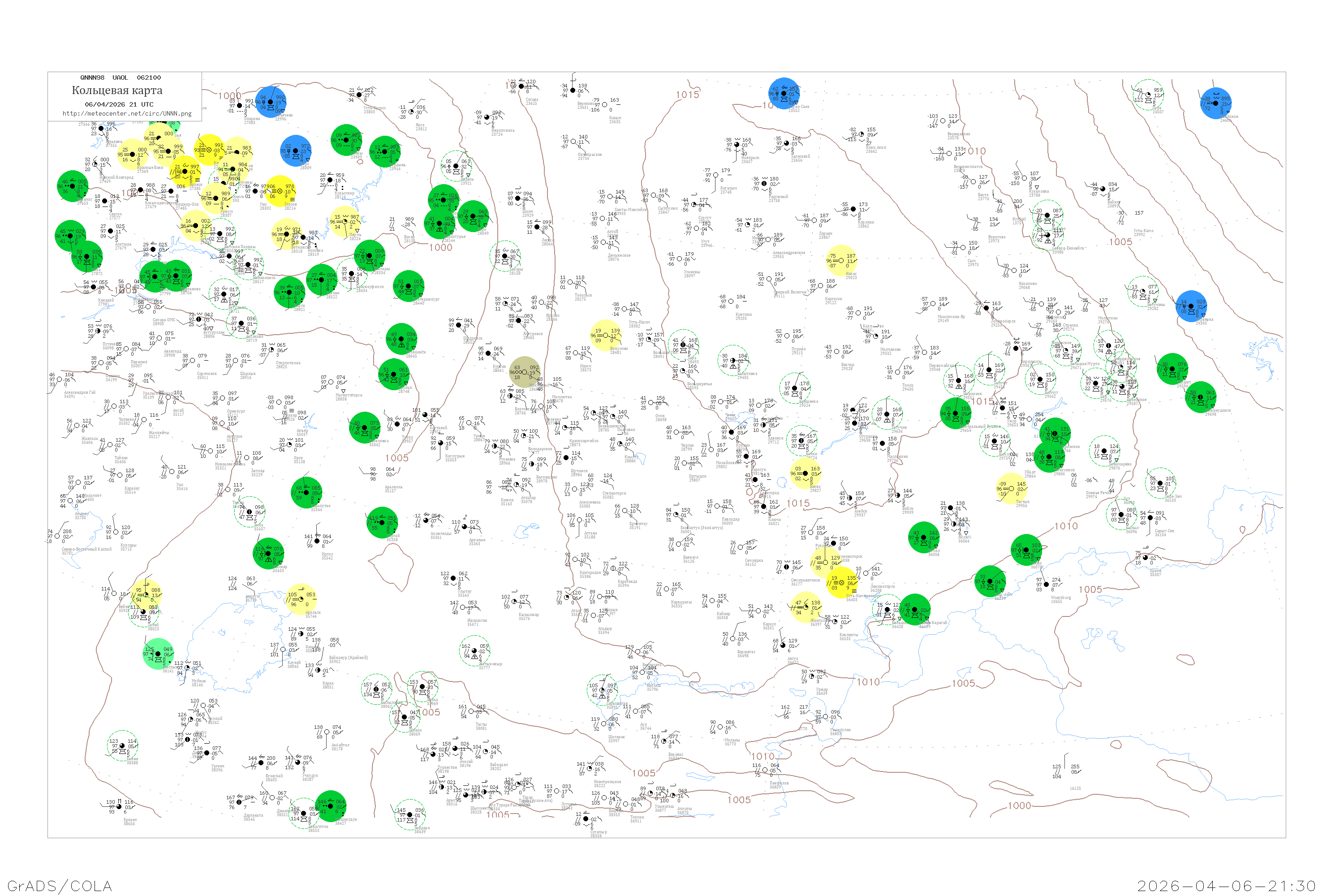Viewport: 1344px width, 896px height.
Task: Click the yellow Perm station circle
Action: pos(345,221)
